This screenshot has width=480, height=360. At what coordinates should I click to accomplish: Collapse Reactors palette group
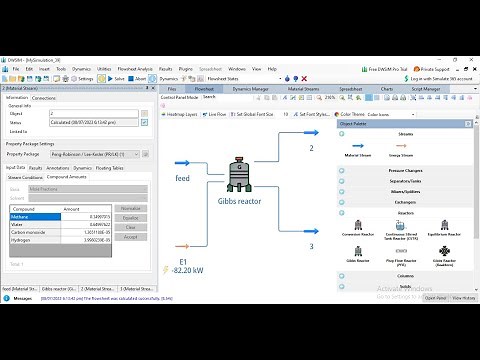(341, 213)
